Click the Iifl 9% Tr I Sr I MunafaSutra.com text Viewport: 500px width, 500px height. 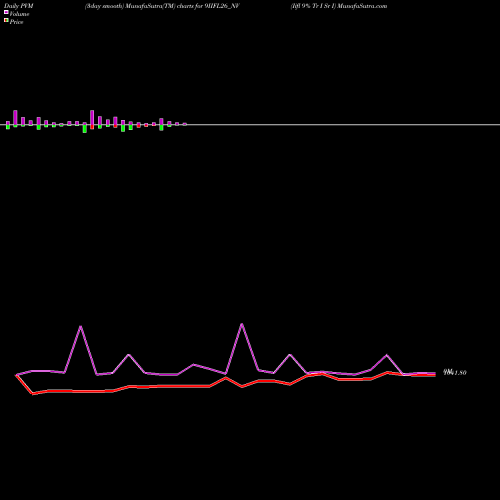click(339, 6)
